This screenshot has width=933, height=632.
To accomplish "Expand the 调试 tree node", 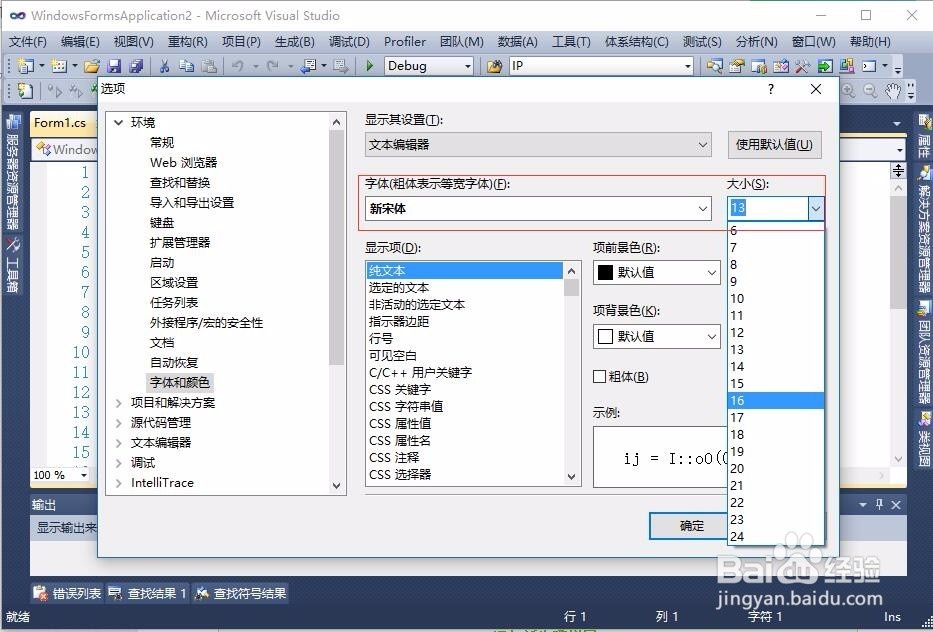I will [119, 463].
